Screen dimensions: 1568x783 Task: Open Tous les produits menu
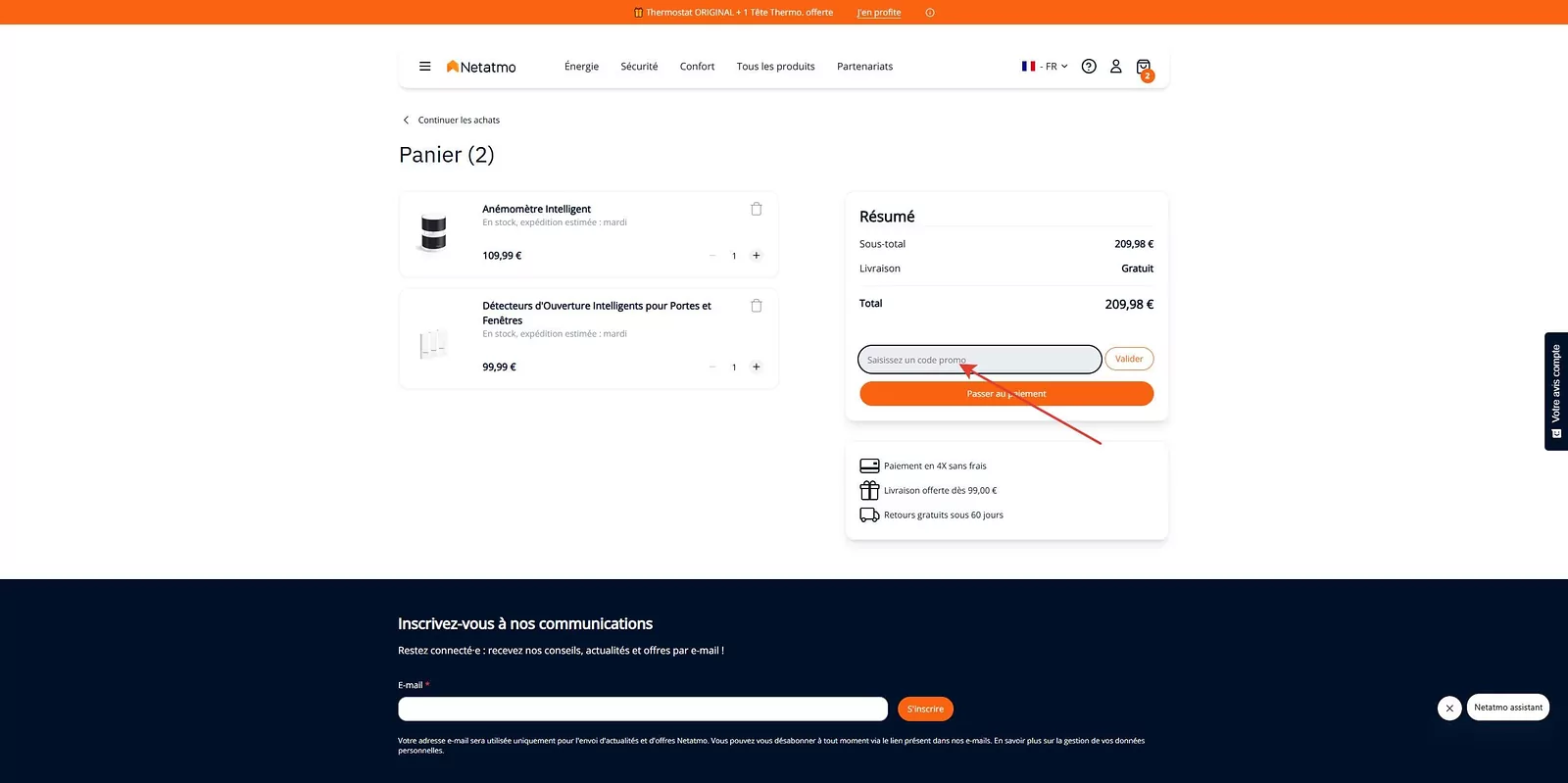pos(775,67)
